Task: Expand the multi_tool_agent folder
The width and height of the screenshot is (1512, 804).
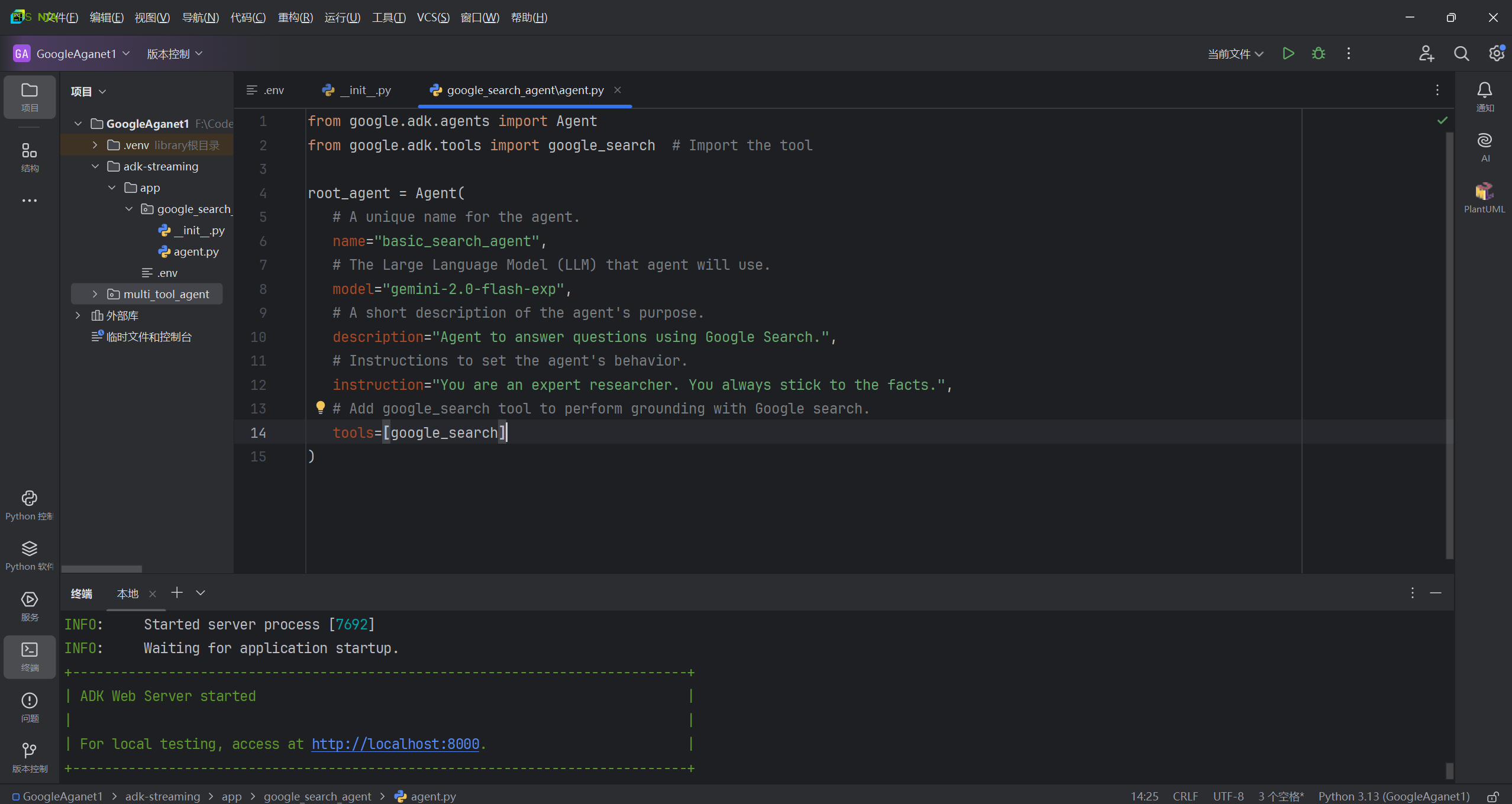Action: (x=95, y=294)
